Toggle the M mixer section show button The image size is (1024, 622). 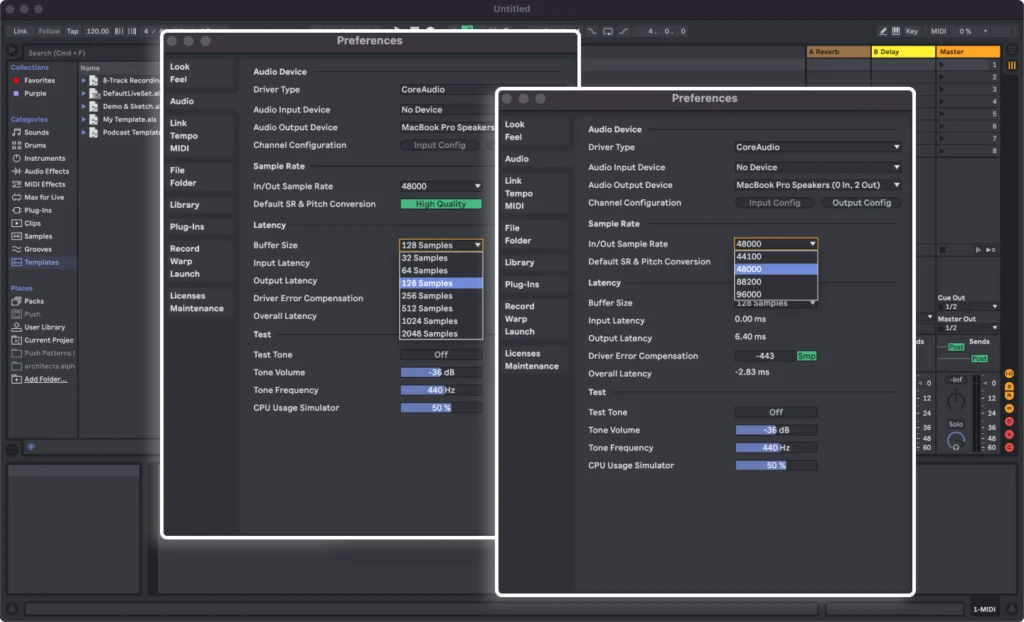click(x=1009, y=408)
